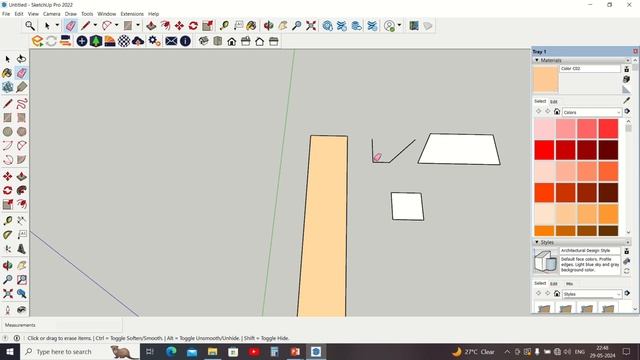The height and width of the screenshot is (360, 640).
Task: Open the user account dropdown arrow
Action: pyautogui.click(x=399, y=25)
